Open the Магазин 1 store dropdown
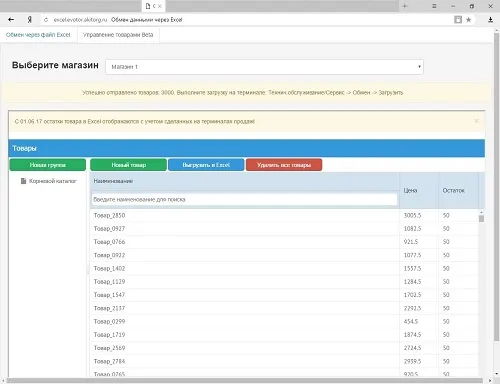 click(x=264, y=67)
